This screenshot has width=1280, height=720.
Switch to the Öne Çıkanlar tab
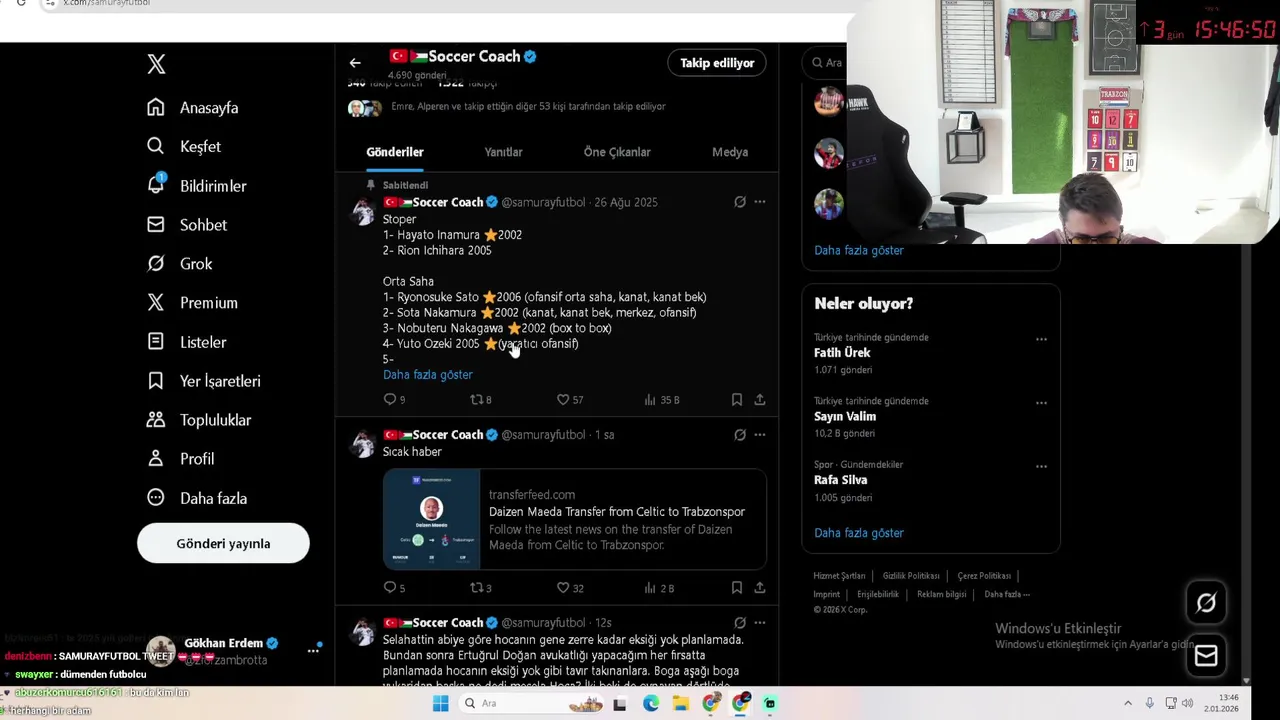(x=617, y=152)
